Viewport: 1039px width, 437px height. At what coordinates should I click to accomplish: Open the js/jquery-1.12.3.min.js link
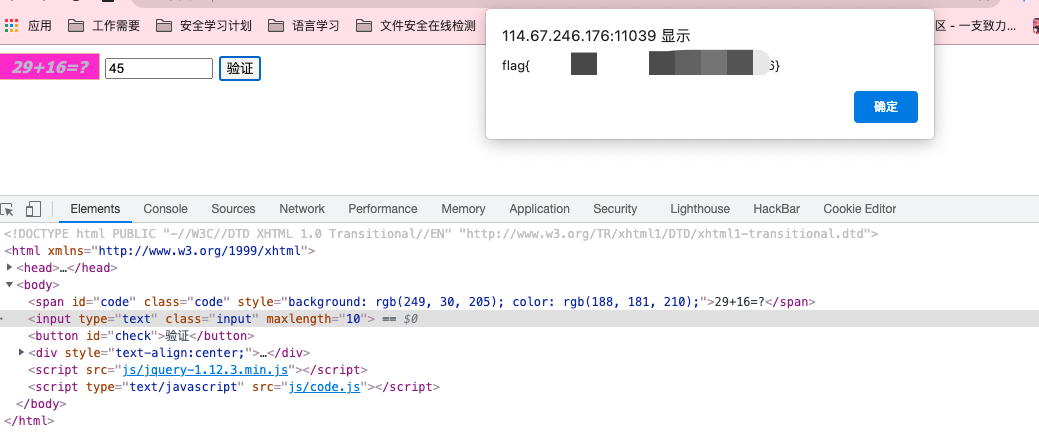205,370
